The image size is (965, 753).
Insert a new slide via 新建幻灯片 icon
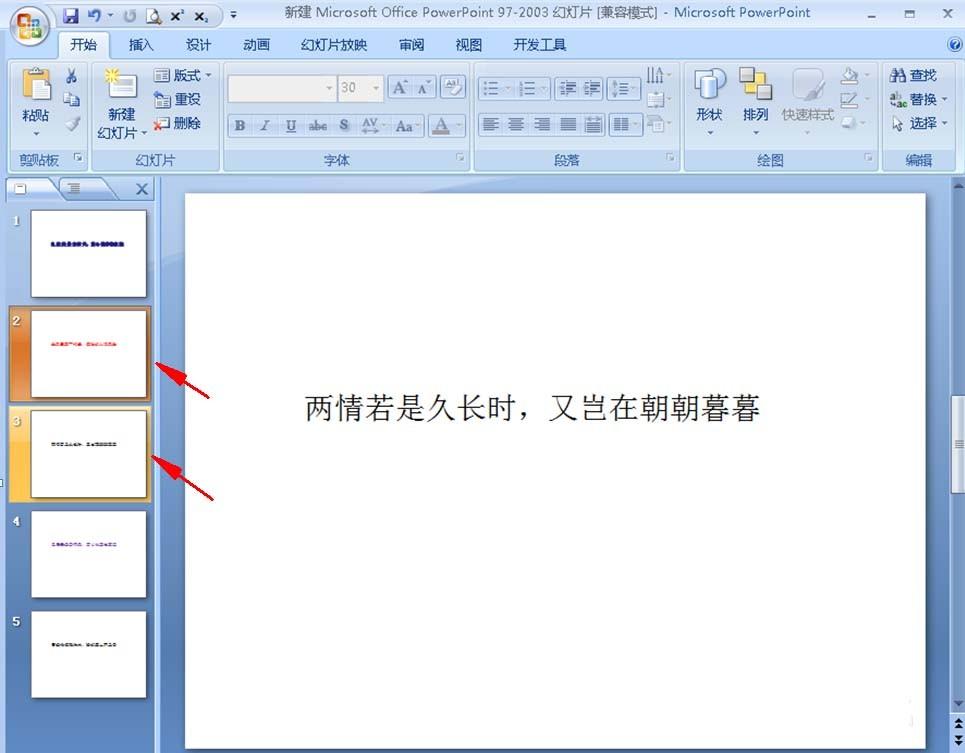(x=122, y=87)
